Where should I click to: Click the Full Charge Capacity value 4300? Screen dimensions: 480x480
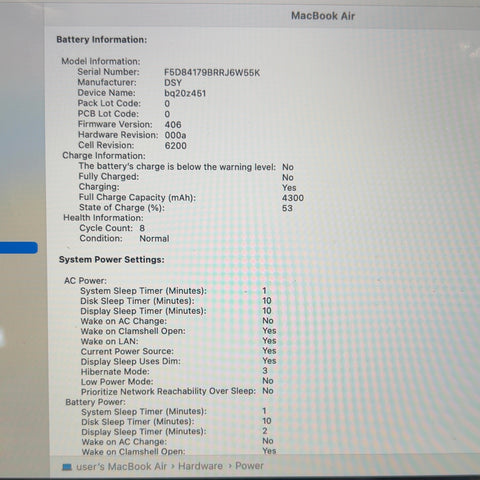click(x=293, y=198)
